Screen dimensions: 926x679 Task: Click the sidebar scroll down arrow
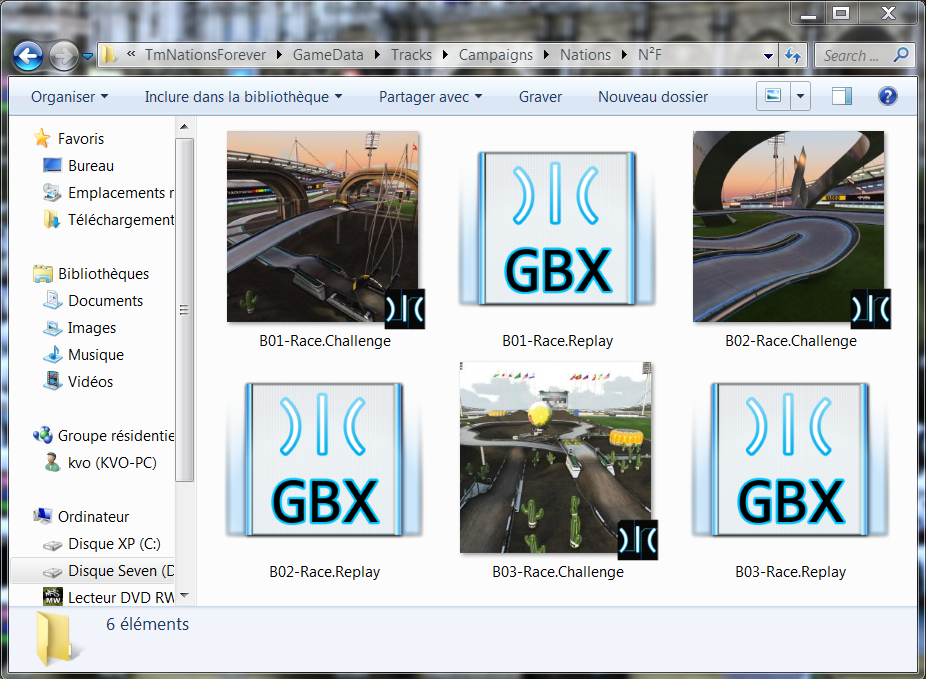[x=184, y=595]
